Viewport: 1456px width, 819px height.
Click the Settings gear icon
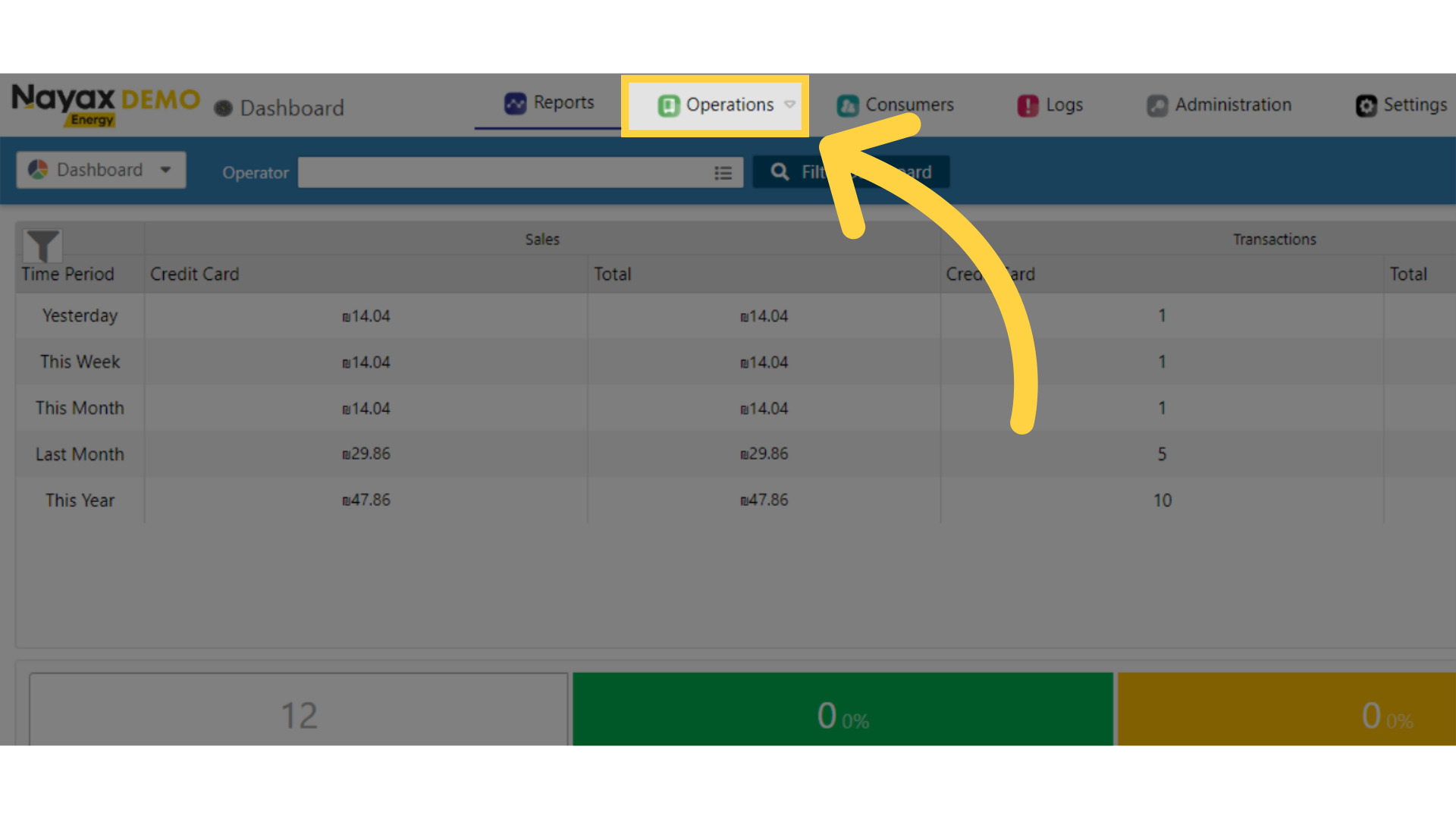tap(1366, 105)
